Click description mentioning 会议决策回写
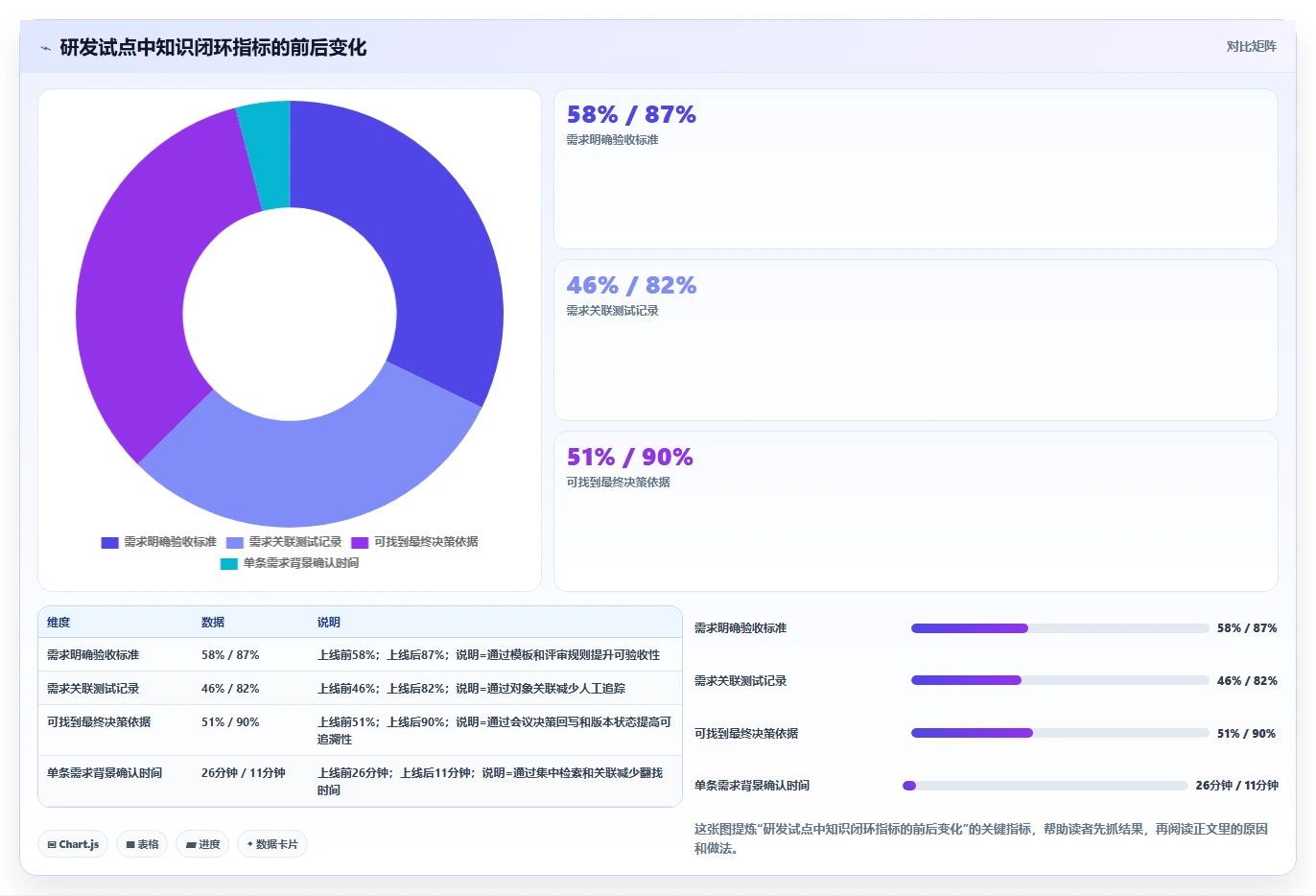 [494, 731]
